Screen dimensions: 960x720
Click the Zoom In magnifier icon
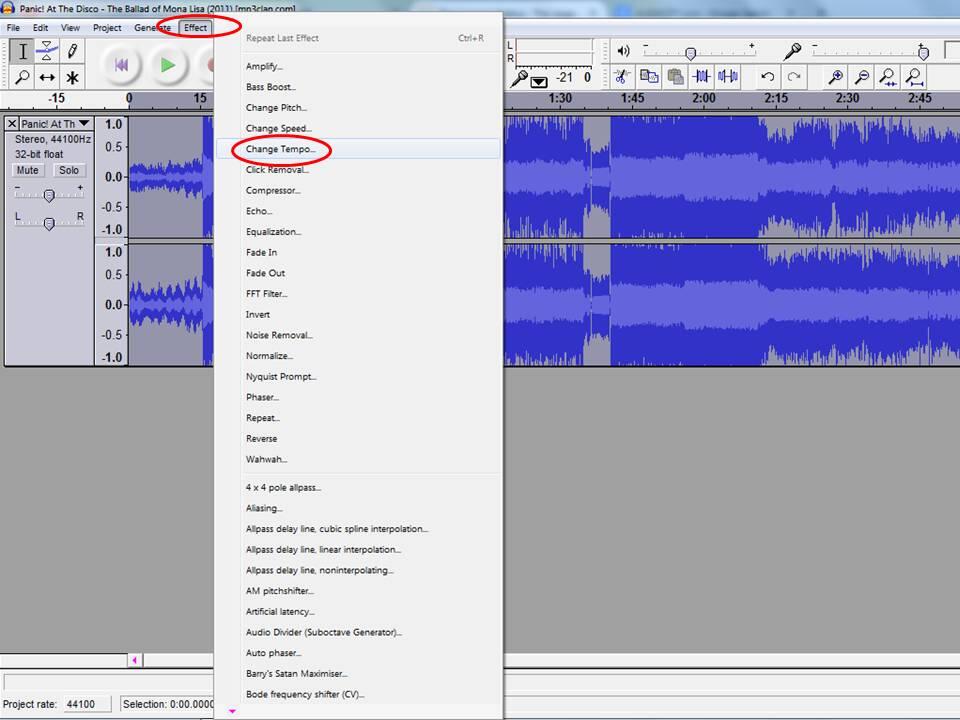click(835, 77)
